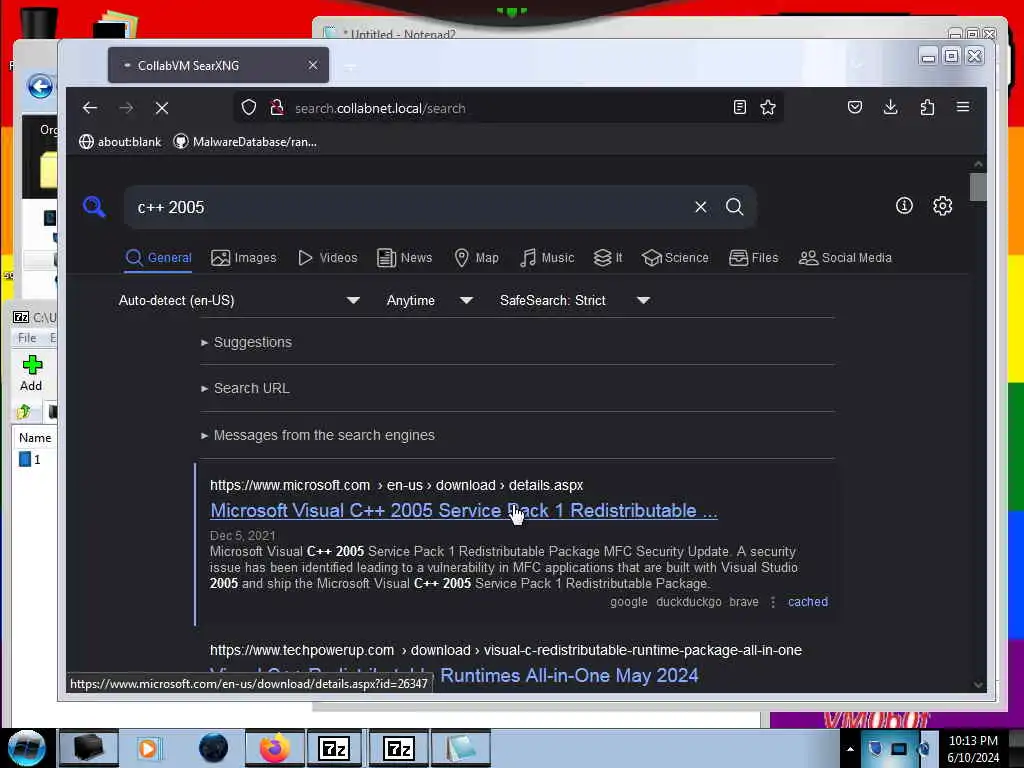Open the MalwareDatabase/ran... bookmark
Image resolution: width=1024 pixels, height=768 pixels.
(246, 142)
